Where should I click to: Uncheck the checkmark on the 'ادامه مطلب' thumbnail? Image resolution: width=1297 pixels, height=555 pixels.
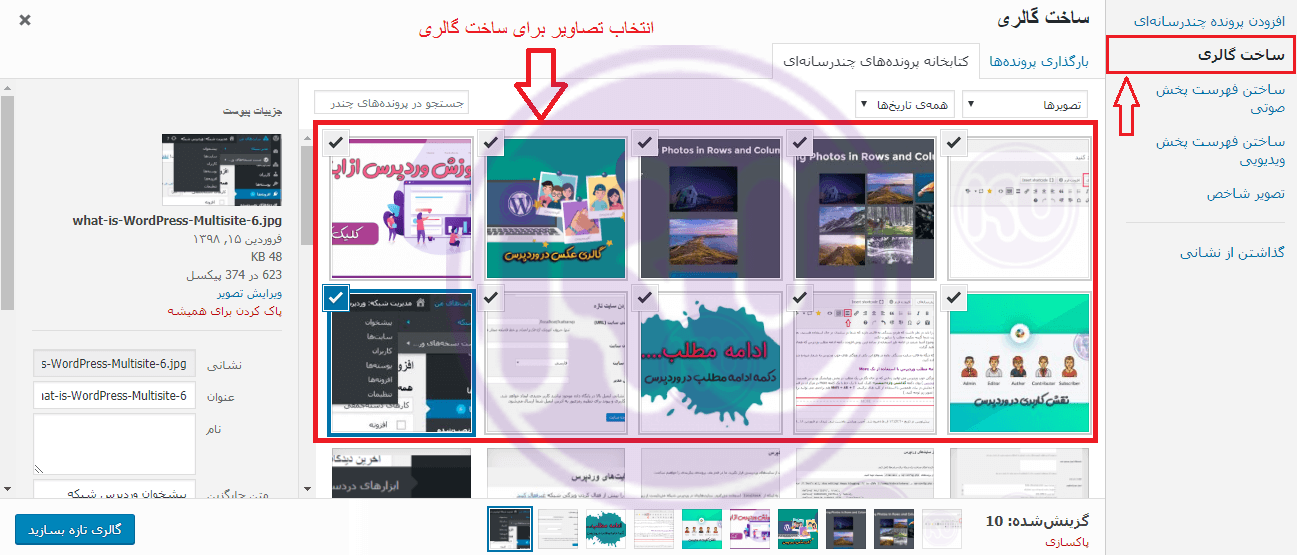[x=646, y=297]
